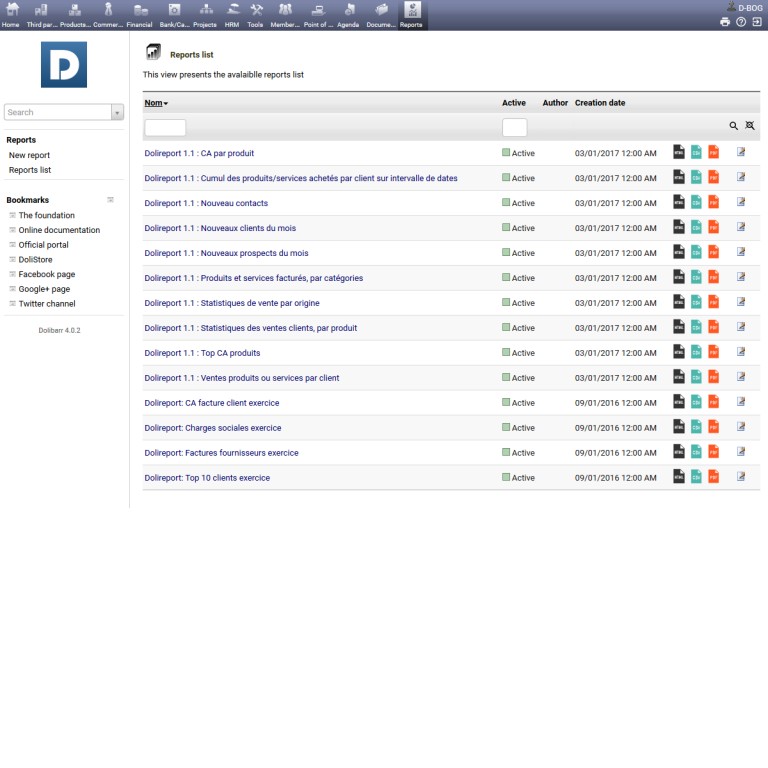Screen dimensions: 768x768
Task: Go to the Financial top menu
Action: coord(140,15)
